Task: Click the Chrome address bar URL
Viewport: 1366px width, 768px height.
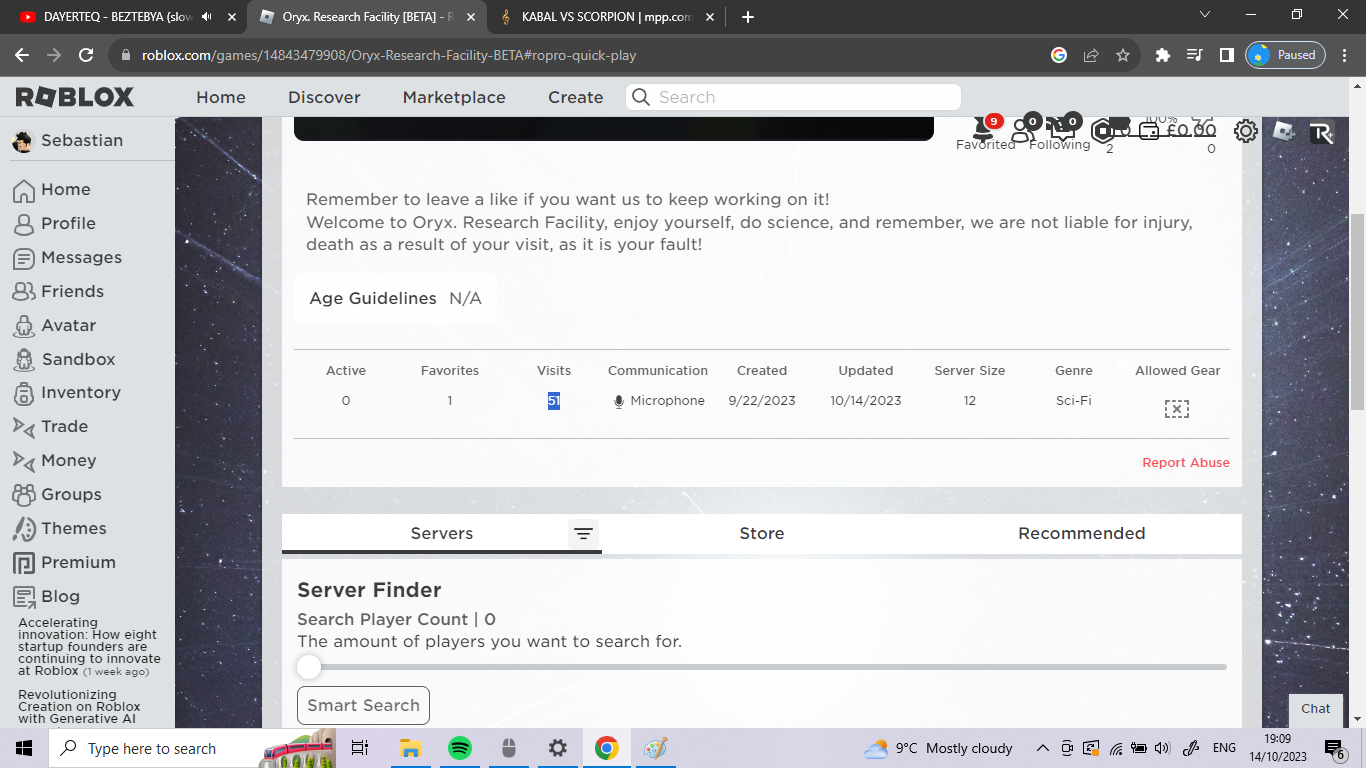Action: point(389,56)
